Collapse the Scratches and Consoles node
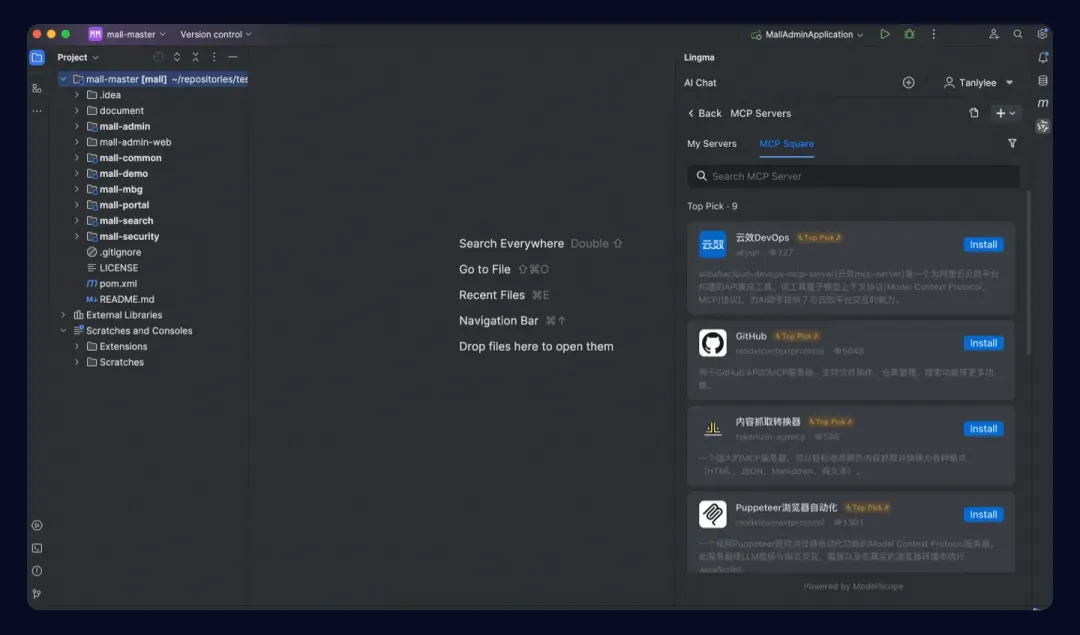Viewport: 1080px width, 635px height. point(63,331)
